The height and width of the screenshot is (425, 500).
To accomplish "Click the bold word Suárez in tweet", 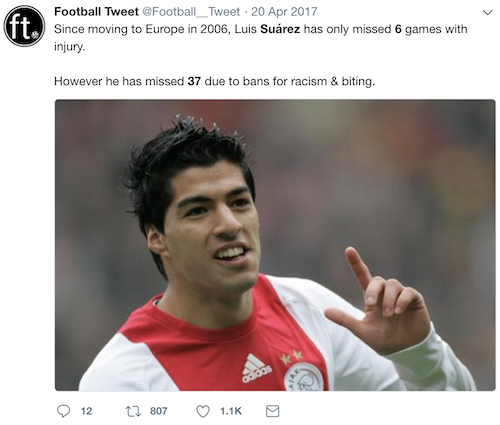I will pyautogui.click(x=280, y=29).
